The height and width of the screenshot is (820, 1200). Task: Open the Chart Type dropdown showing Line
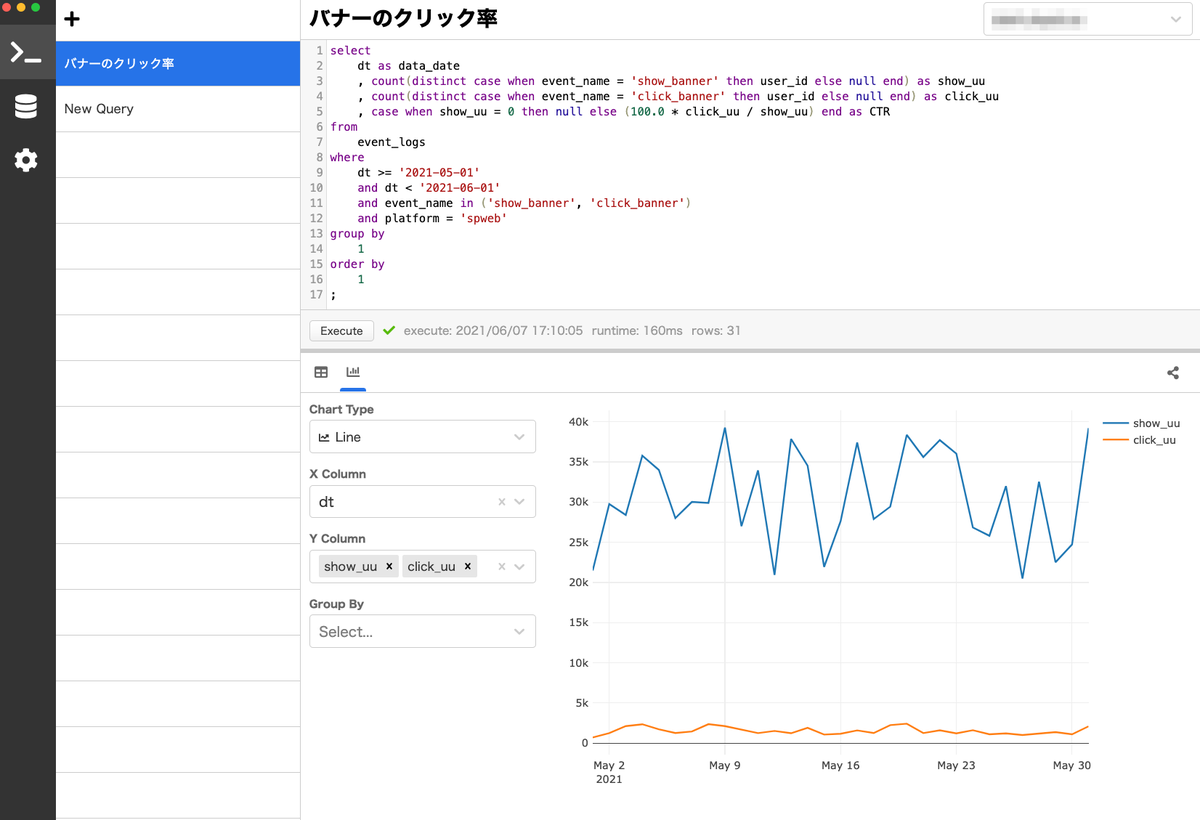pos(422,436)
